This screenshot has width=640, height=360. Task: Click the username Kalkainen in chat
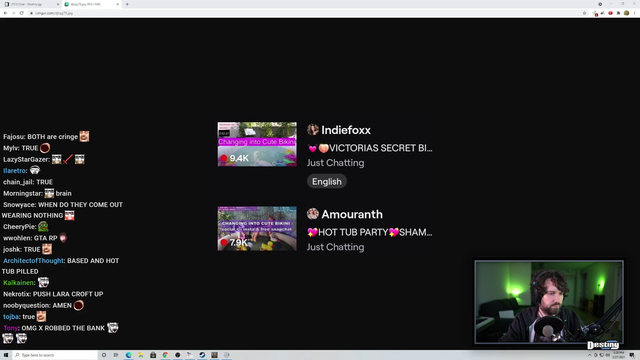point(18,283)
